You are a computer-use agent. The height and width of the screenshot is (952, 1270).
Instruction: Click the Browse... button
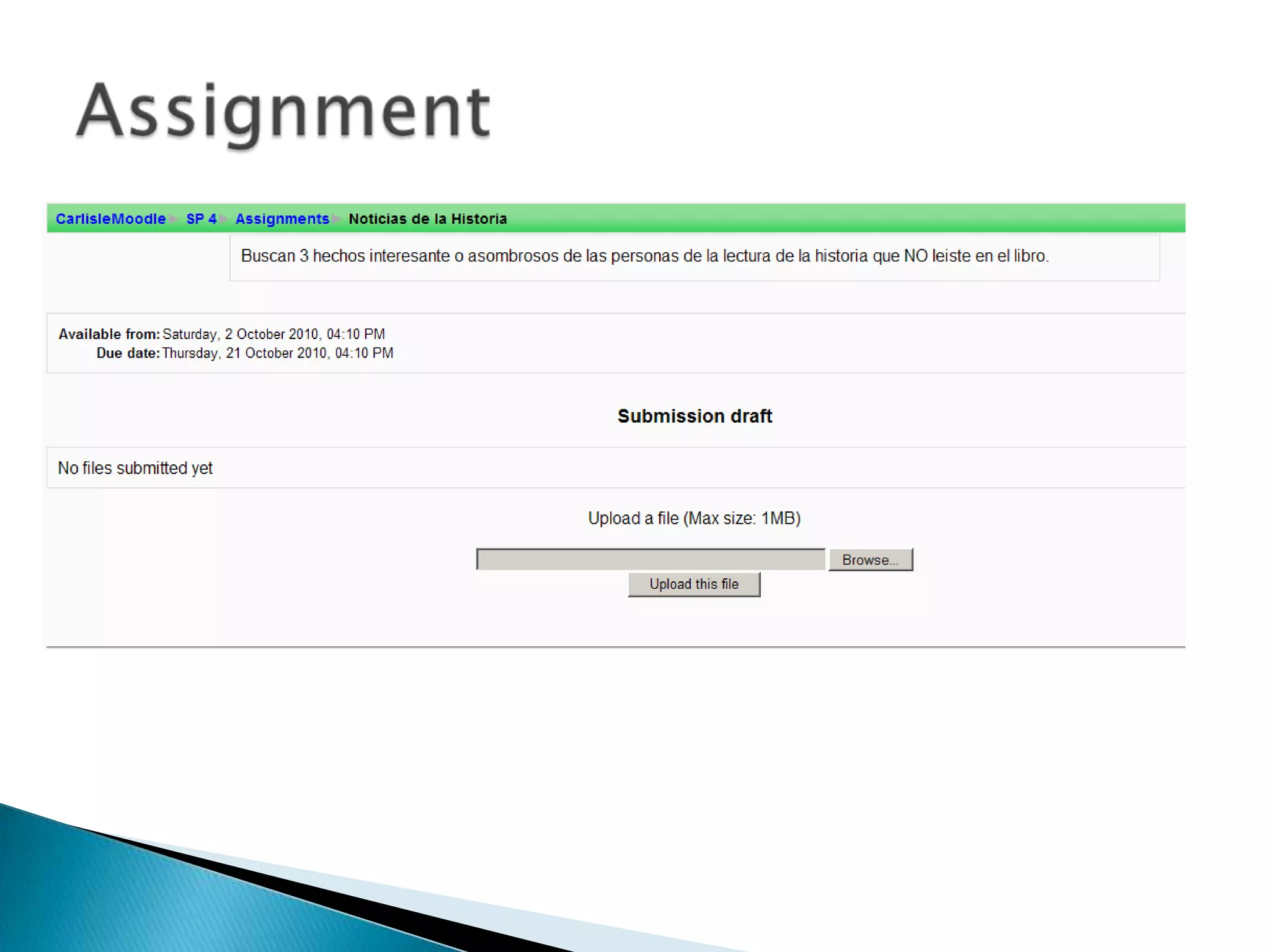[870, 560]
